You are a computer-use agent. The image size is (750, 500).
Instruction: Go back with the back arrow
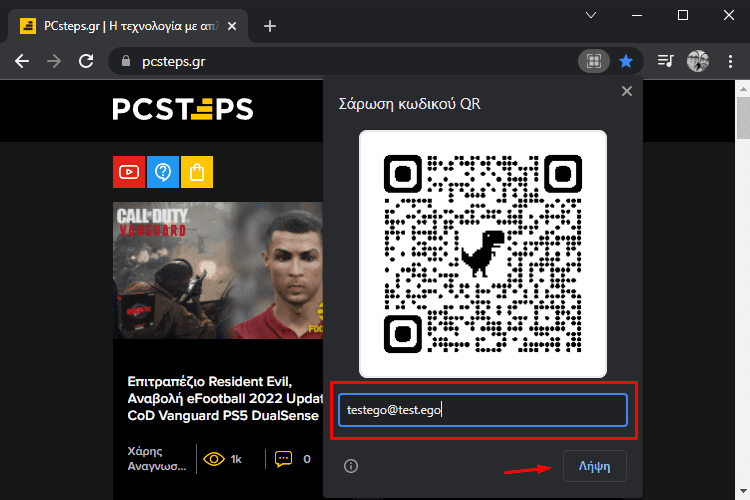click(x=22, y=61)
